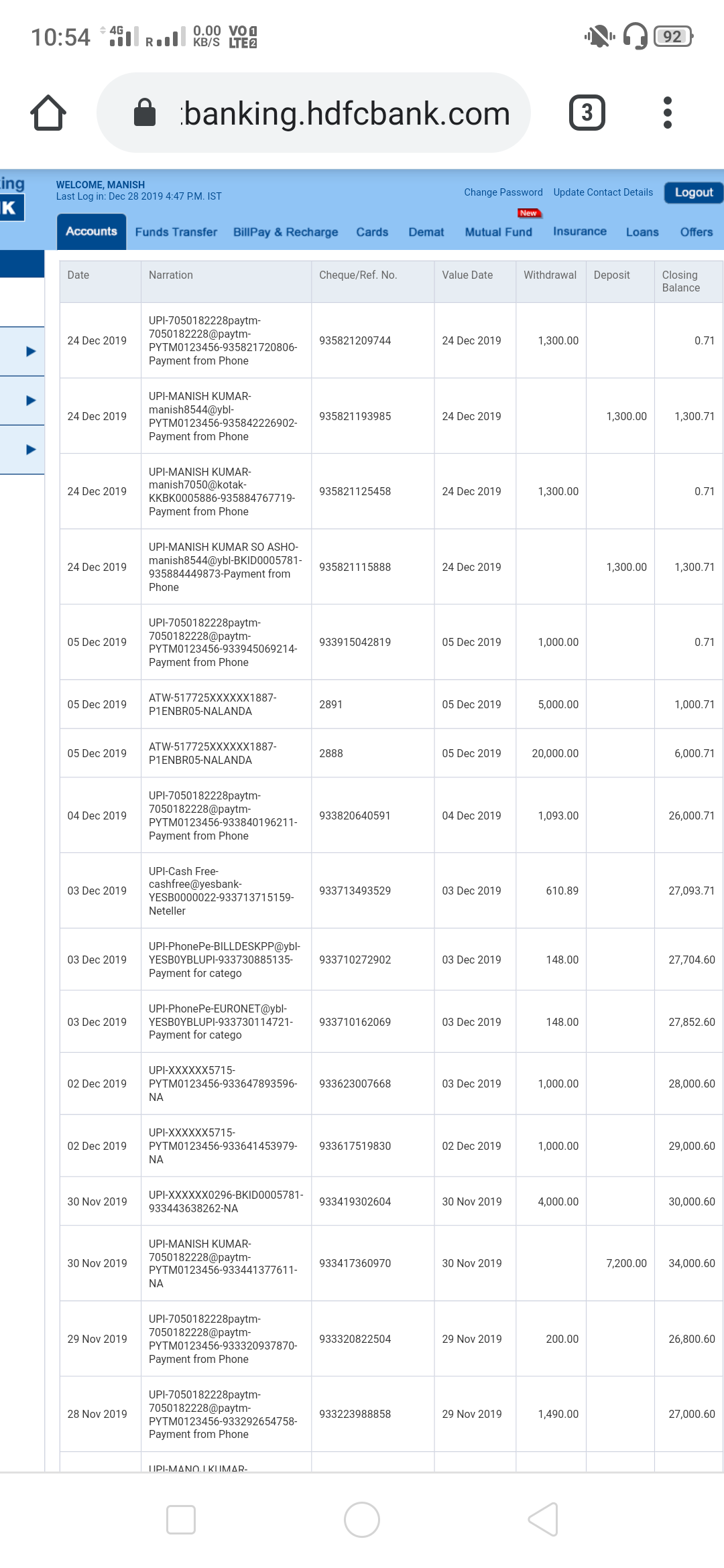Click the 610.89 withdrawal amount
Image resolution: width=724 pixels, height=1568 pixels.
(x=562, y=891)
